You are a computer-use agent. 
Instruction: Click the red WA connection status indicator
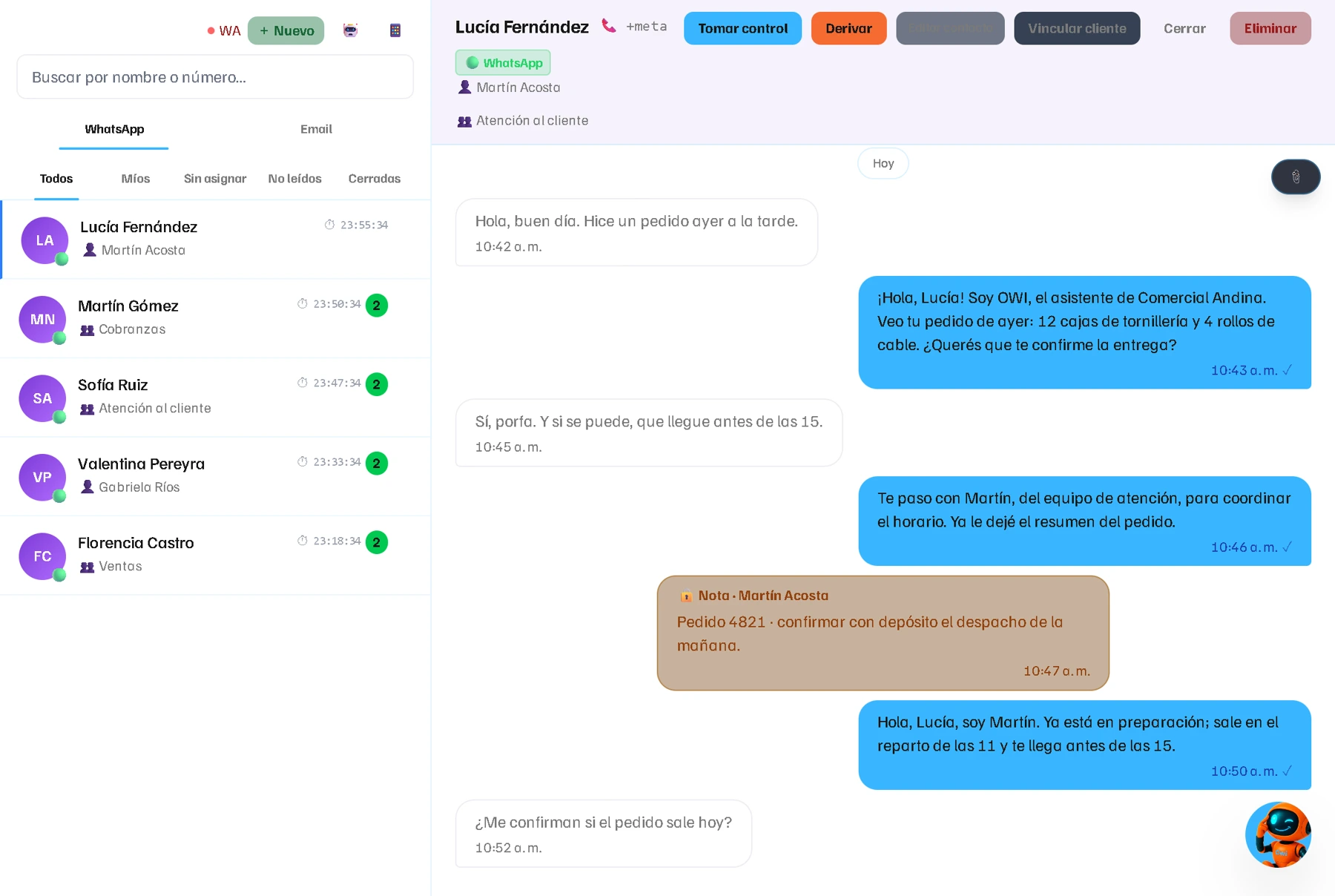[223, 30]
